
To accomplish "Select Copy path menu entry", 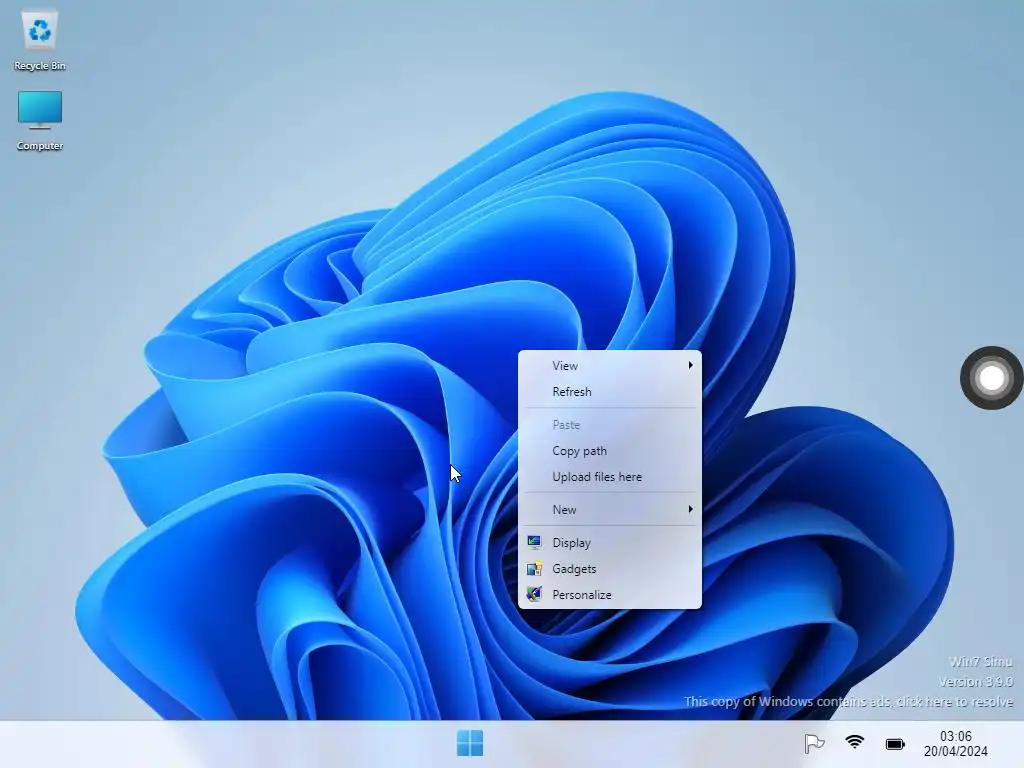I will 610,451.
